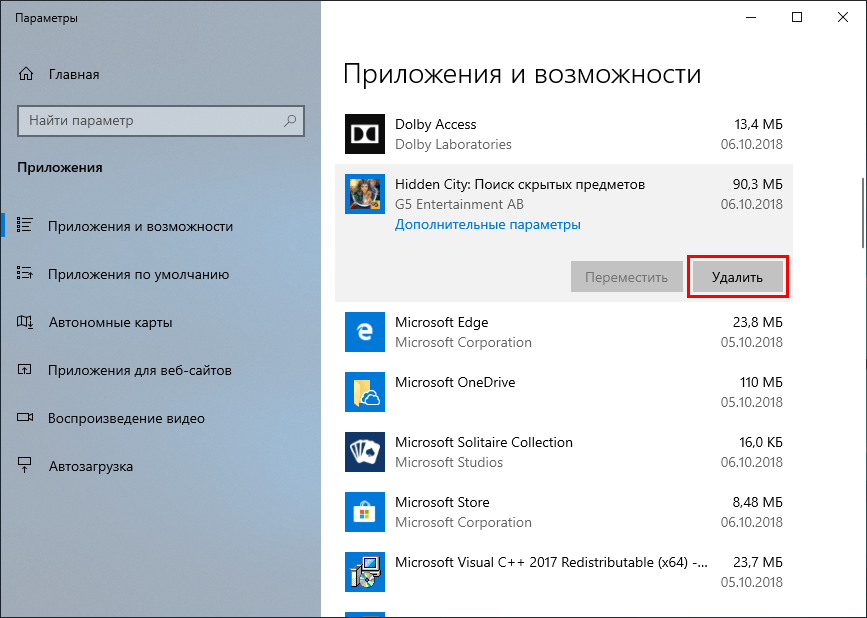Select the Microsoft Edge list entry

(564, 332)
